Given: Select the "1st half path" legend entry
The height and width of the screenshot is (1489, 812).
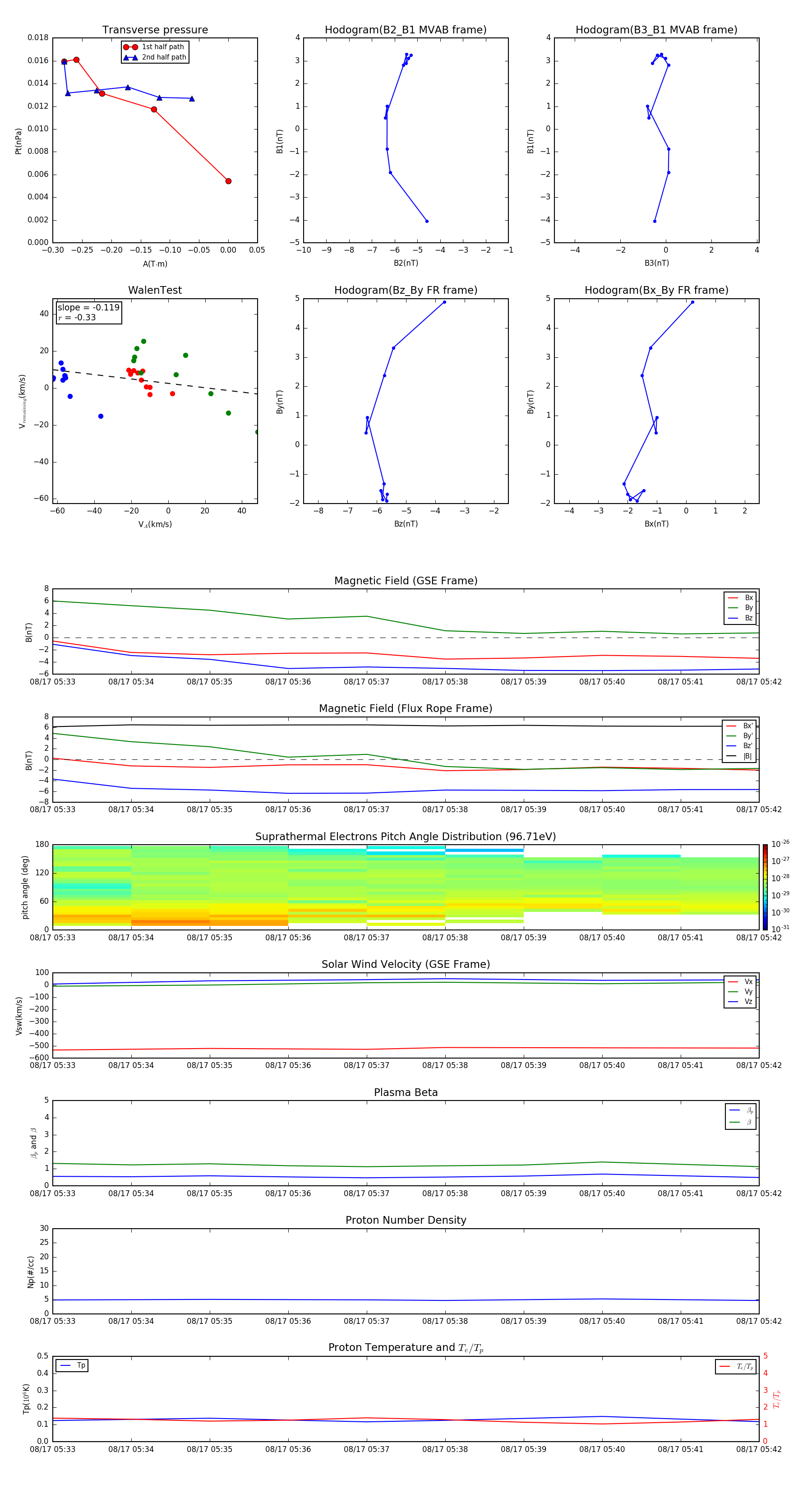Looking at the screenshot, I should tap(154, 47).
